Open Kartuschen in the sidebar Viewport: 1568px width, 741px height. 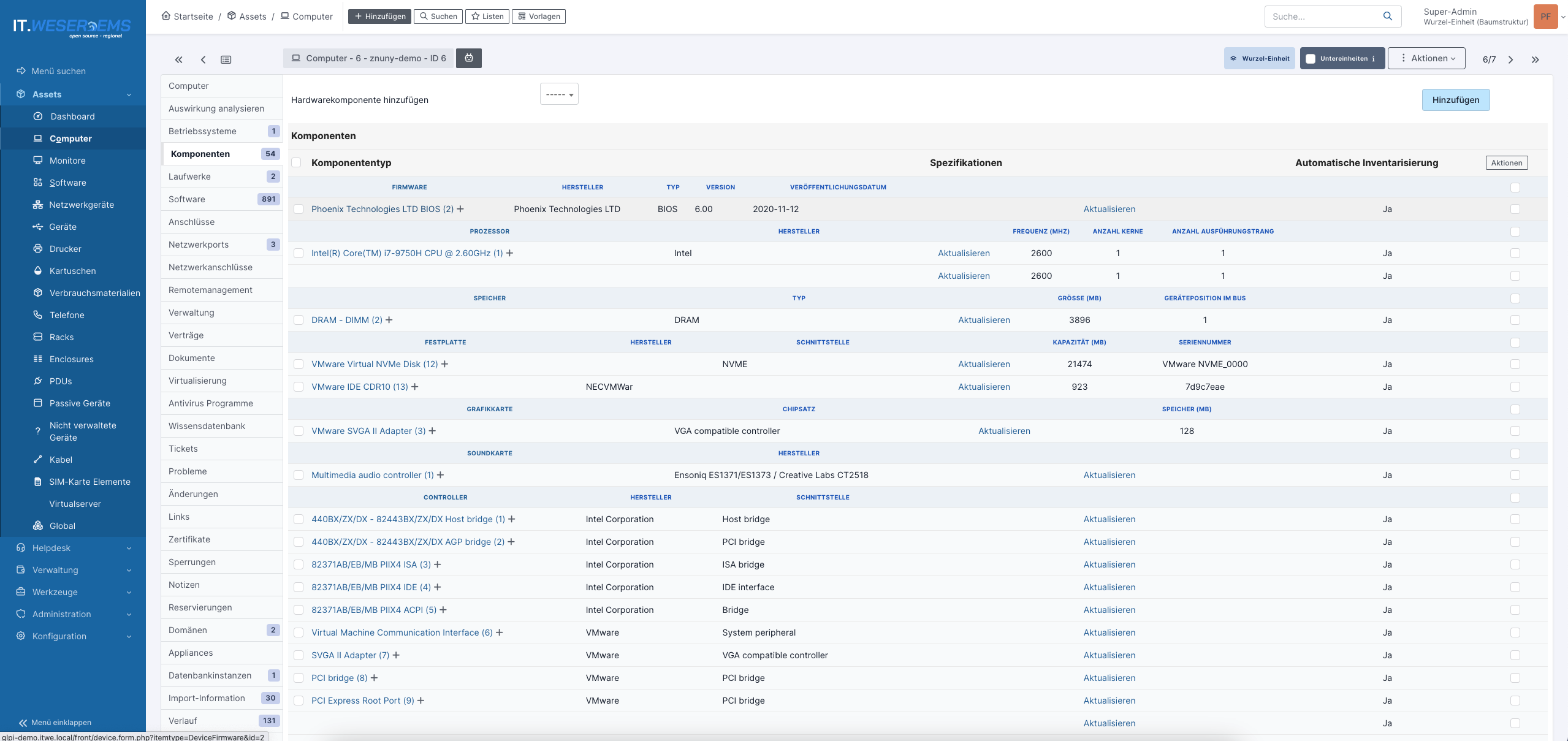[x=73, y=271]
